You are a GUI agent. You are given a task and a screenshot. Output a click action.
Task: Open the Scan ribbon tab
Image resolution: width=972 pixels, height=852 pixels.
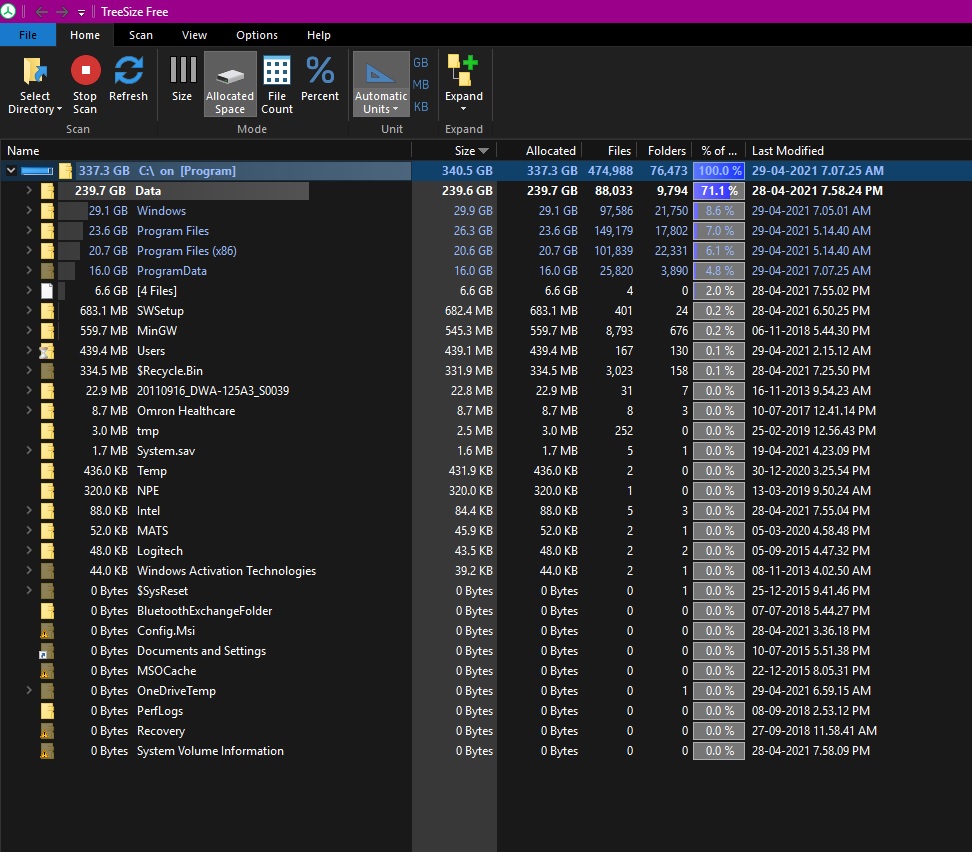point(141,35)
